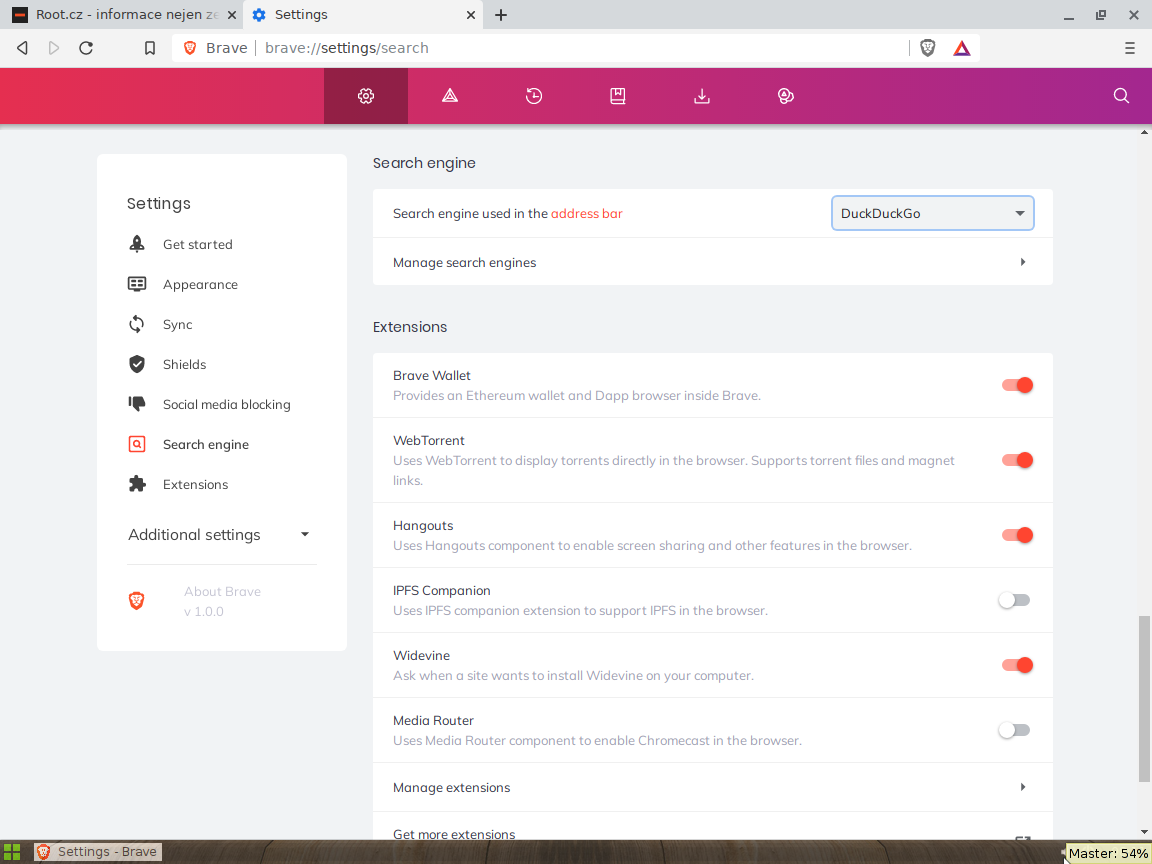Open Appearance settings section
The height and width of the screenshot is (864, 1152).
pos(201,284)
